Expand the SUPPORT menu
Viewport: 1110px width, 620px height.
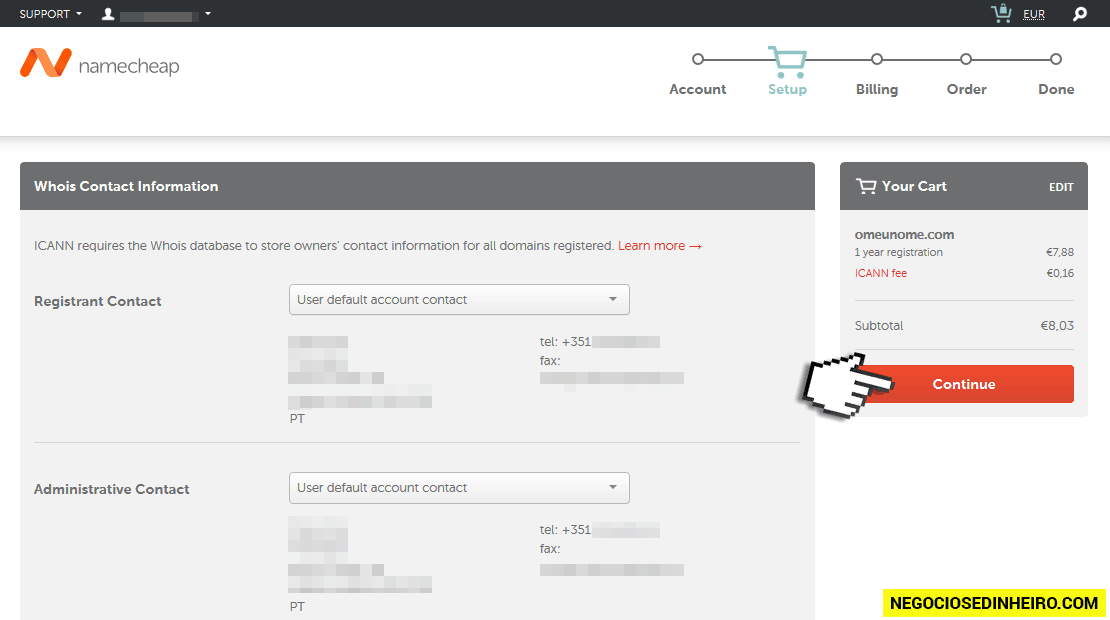(x=50, y=14)
